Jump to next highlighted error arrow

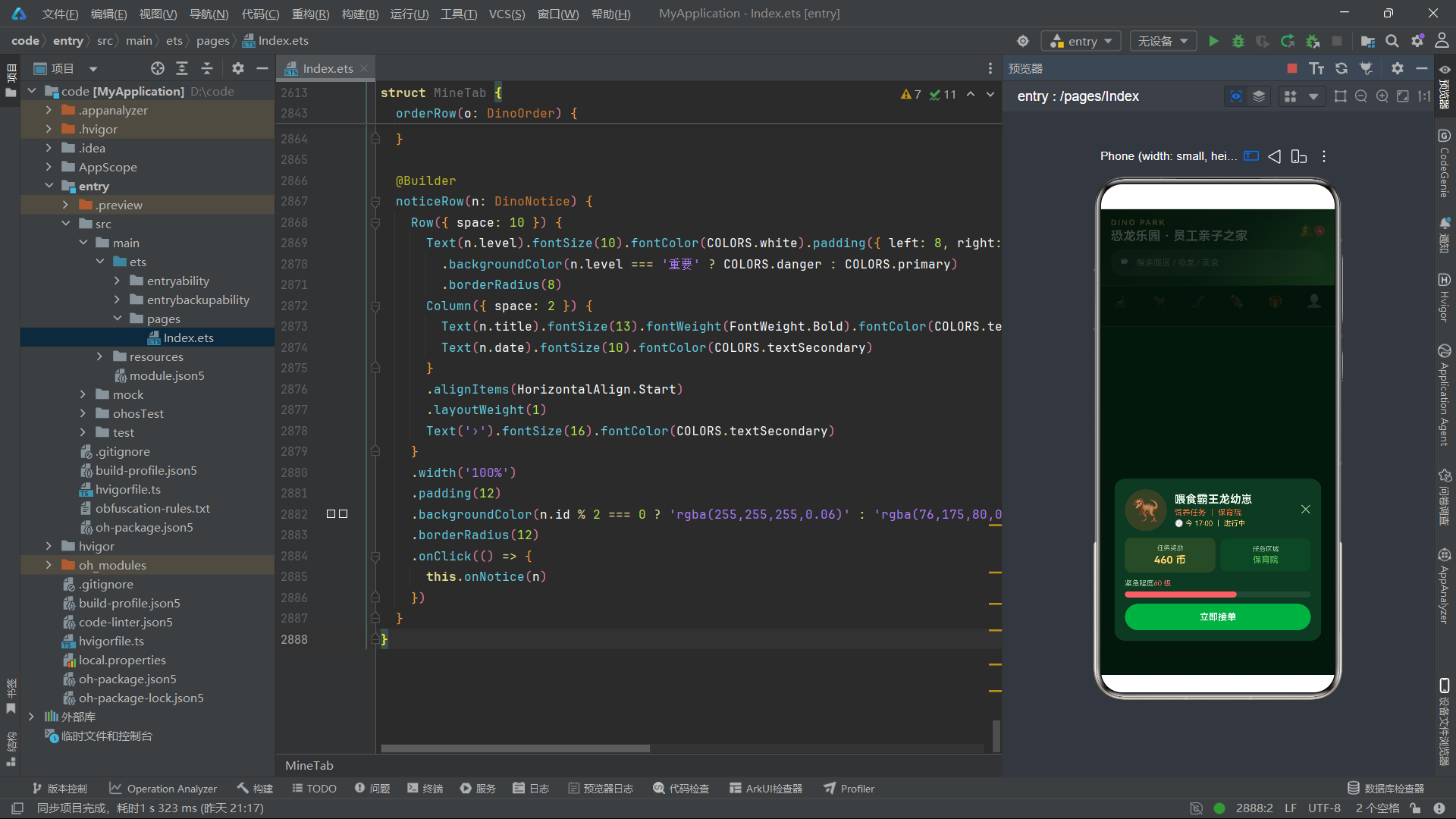click(x=990, y=94)
